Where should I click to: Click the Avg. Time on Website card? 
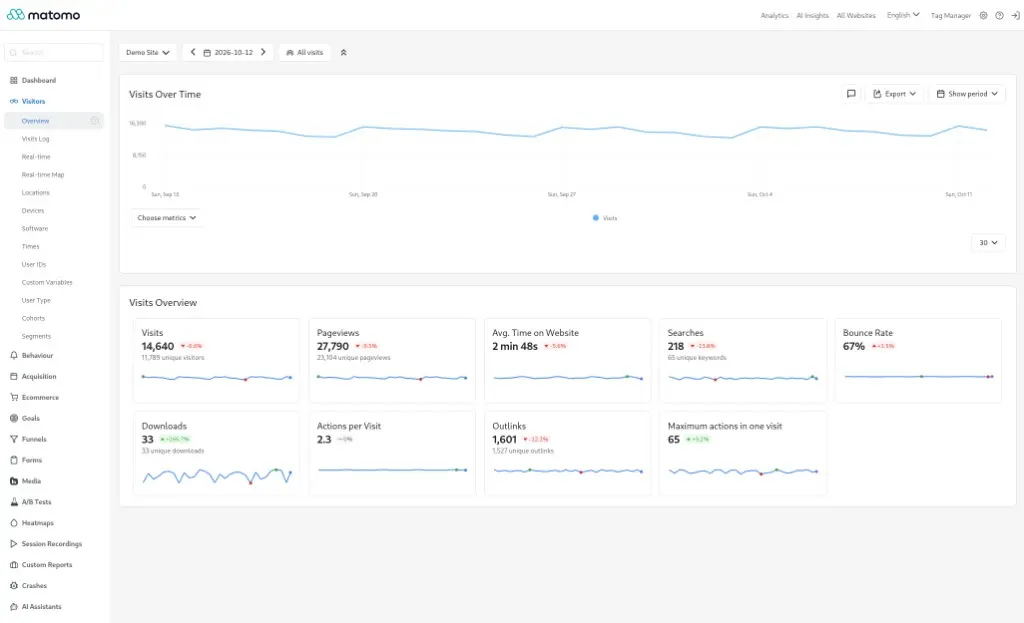(568, 360)
